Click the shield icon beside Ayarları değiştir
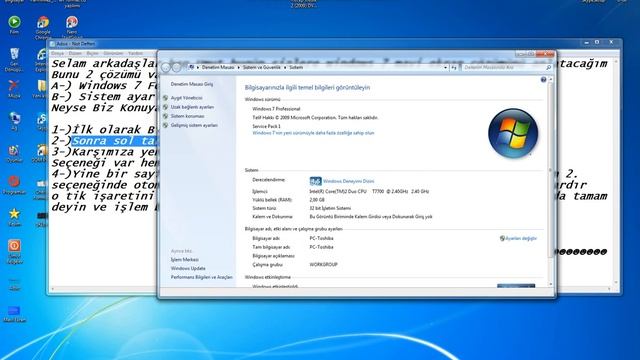Viewport: 640px width, 360px height. click(502, 238)
